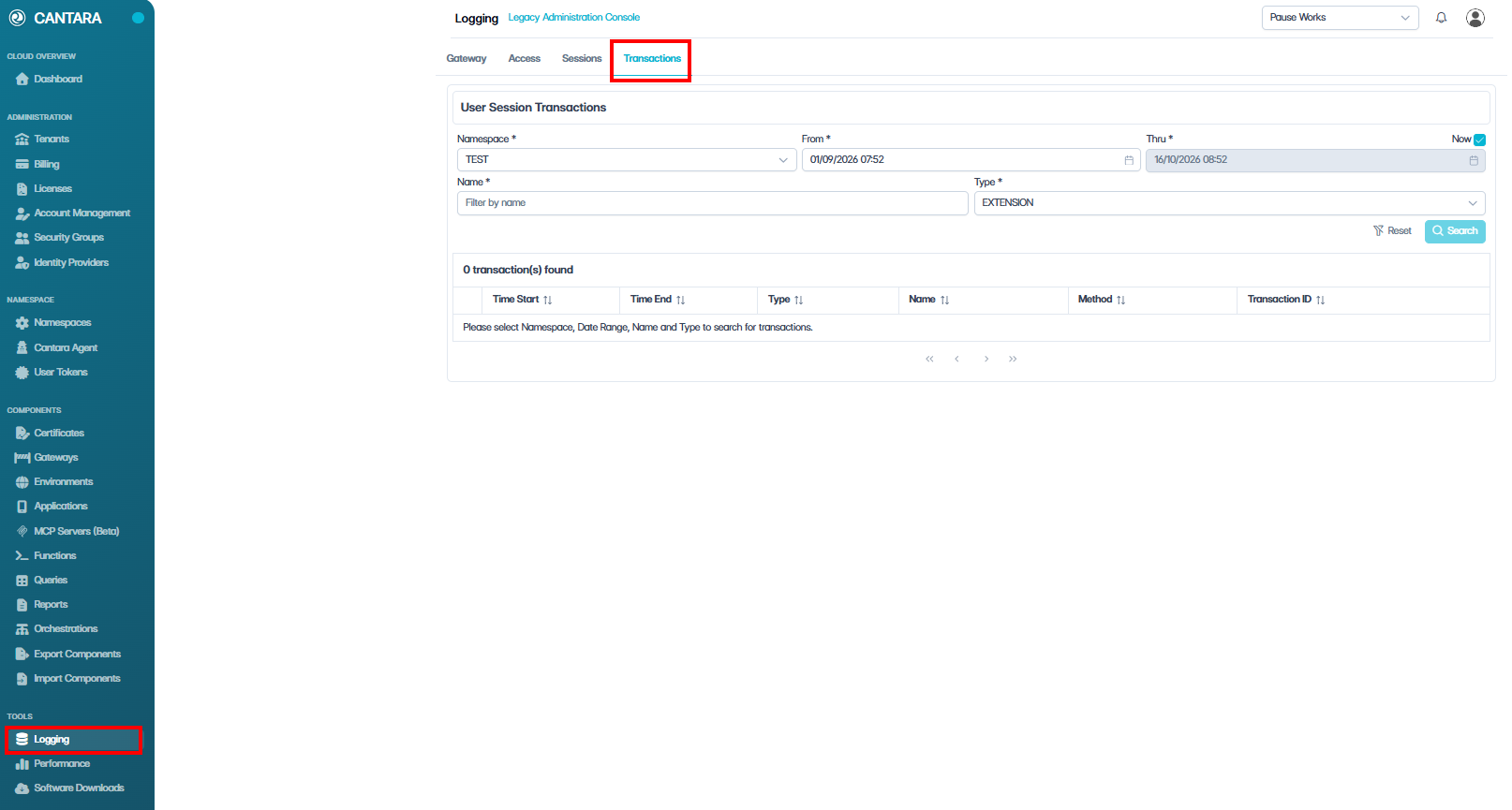Open the Type EXTENSION dropdown
The width and height of the screenshot is (1512, 810).
[1229, 203]
